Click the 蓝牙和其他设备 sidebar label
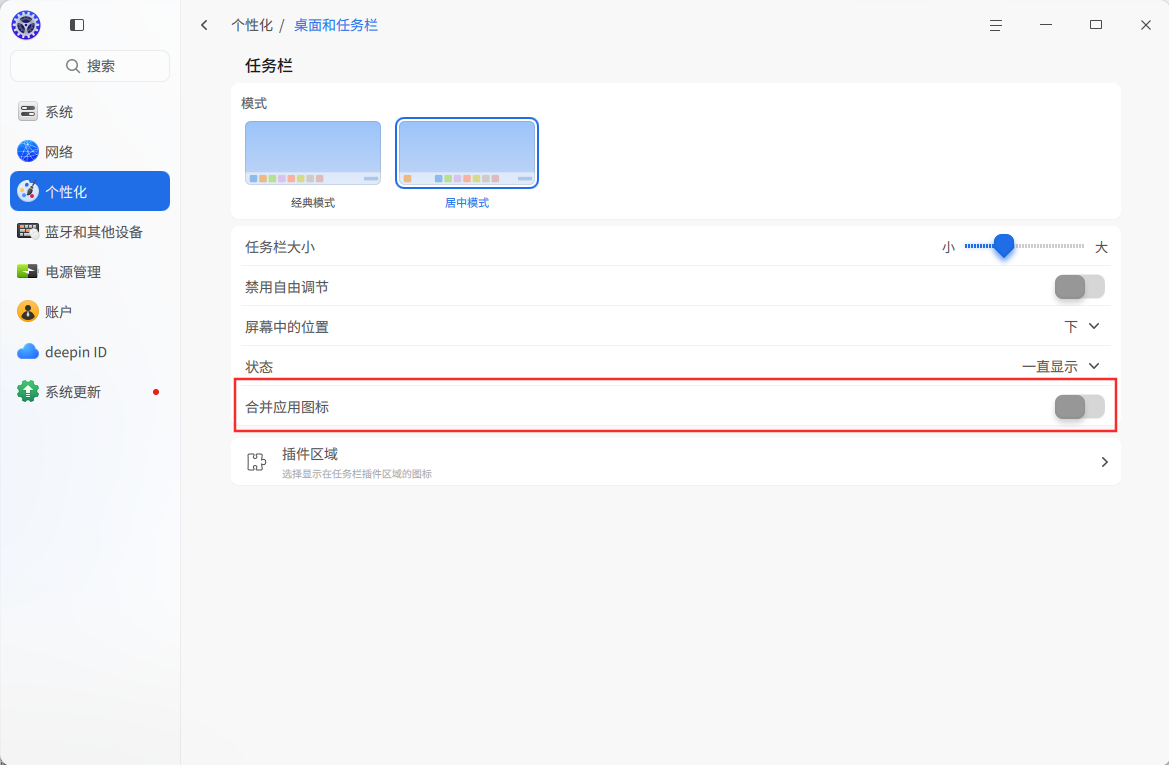 (x=94, y=232)
